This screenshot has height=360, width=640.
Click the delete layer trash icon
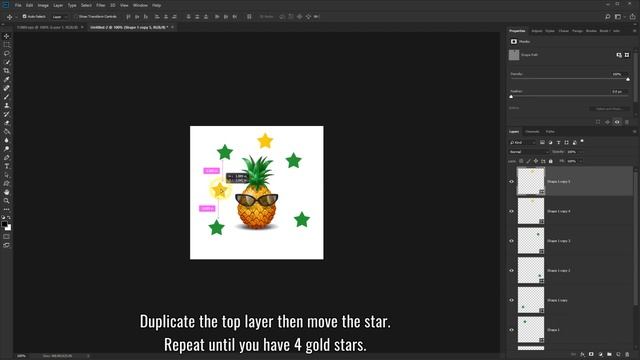coord(627,354)
